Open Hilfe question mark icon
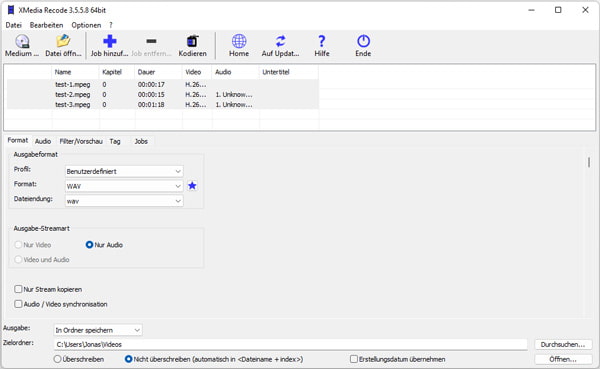 (x=322, y=41)
